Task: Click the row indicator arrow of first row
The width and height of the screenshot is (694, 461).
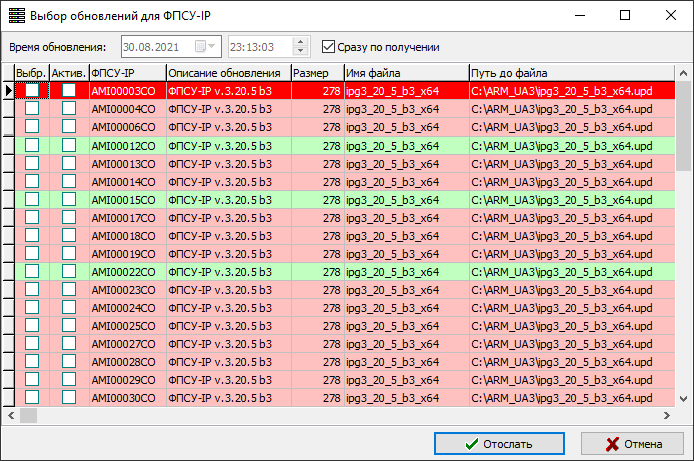Action: coord(8,91)
